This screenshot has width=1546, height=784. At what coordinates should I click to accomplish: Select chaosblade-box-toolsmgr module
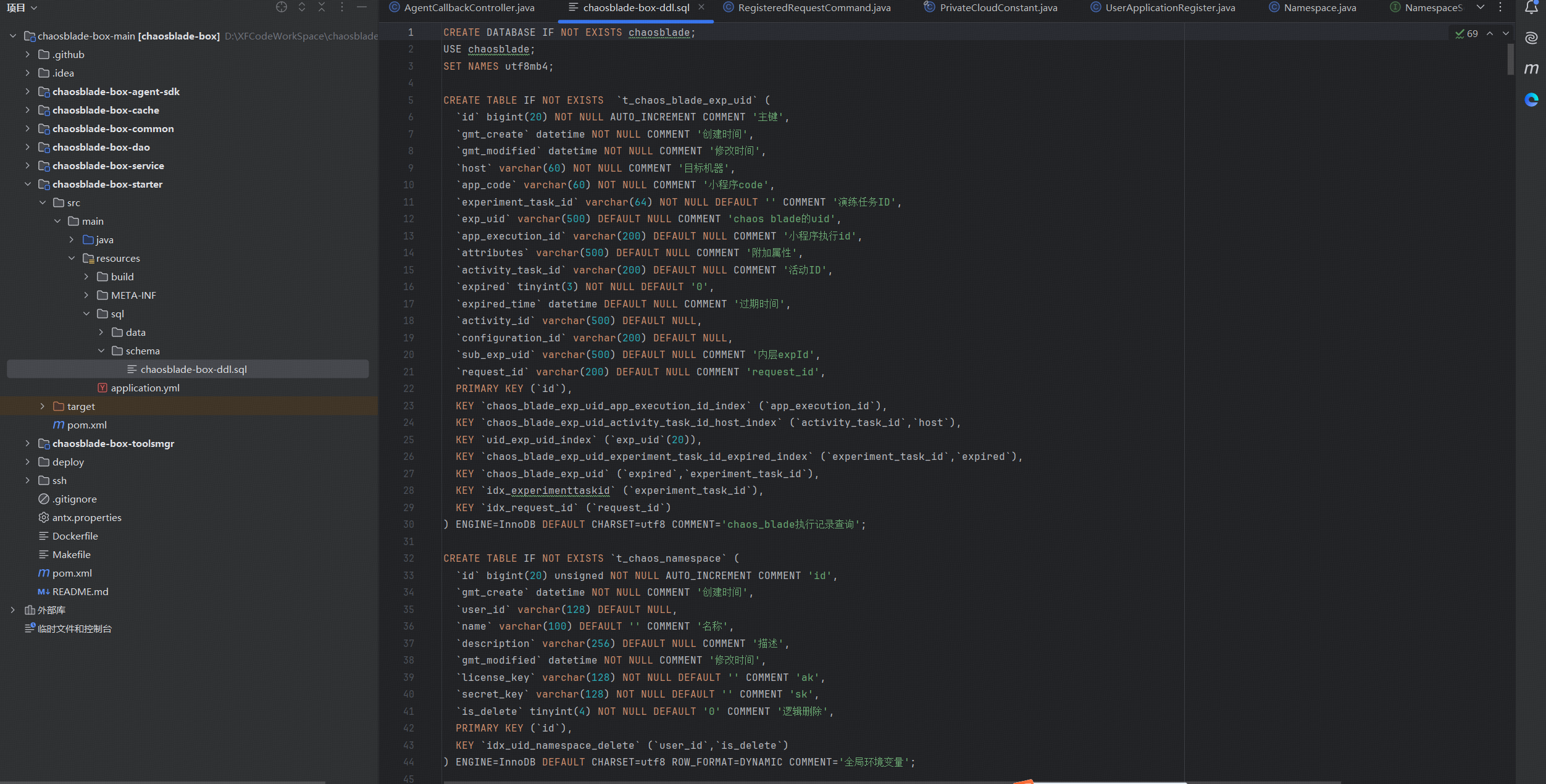(107, 443)
